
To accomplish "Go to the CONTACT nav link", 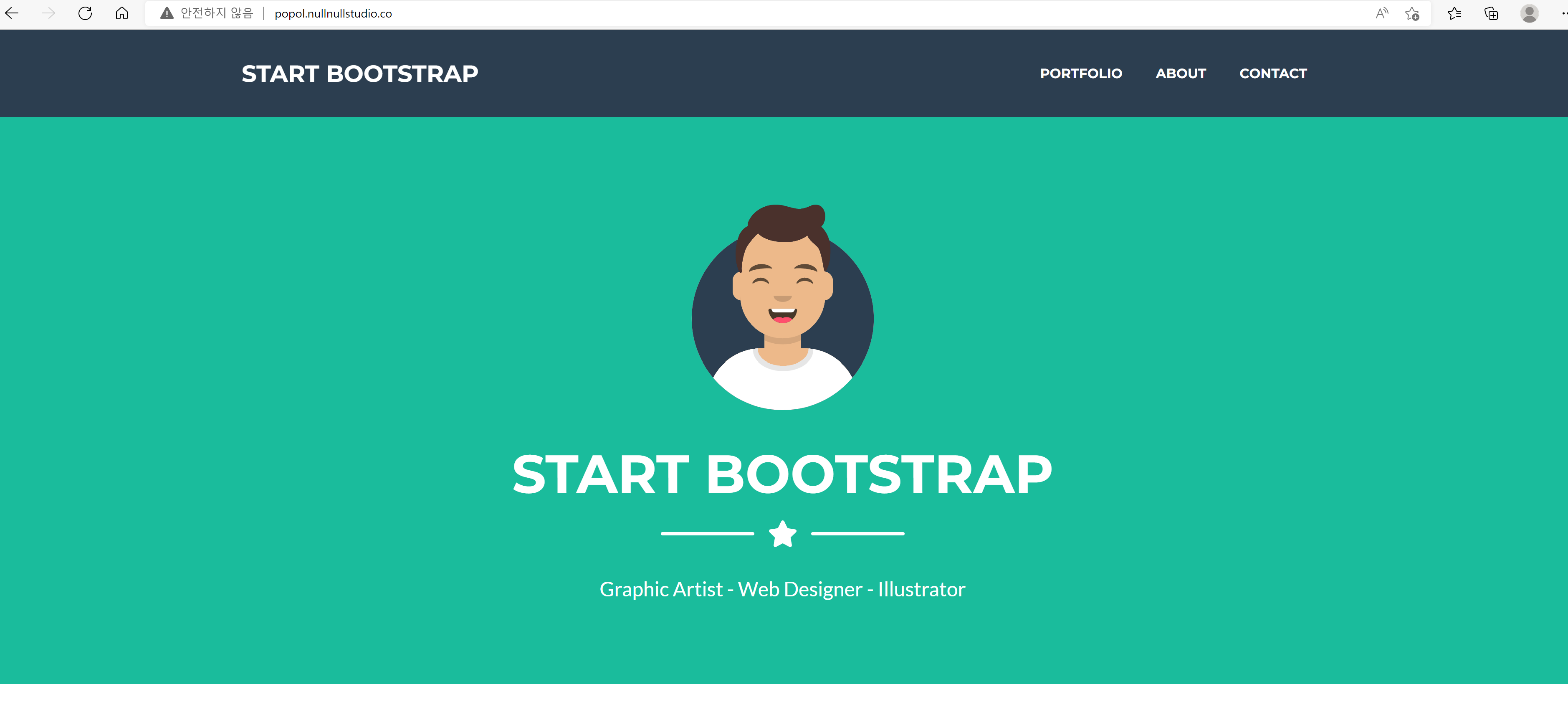I will [x=1273, y=74].
